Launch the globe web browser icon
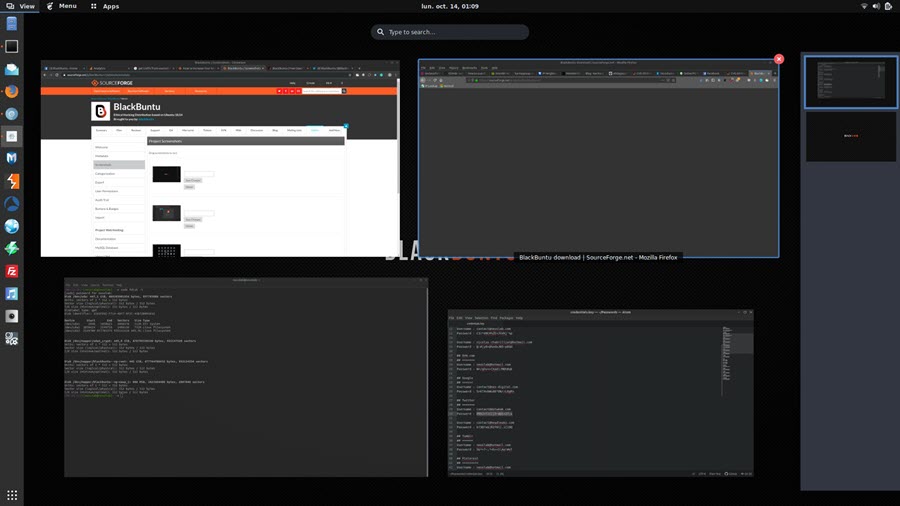This screenshot has height=506, width=900. [11, 226]
